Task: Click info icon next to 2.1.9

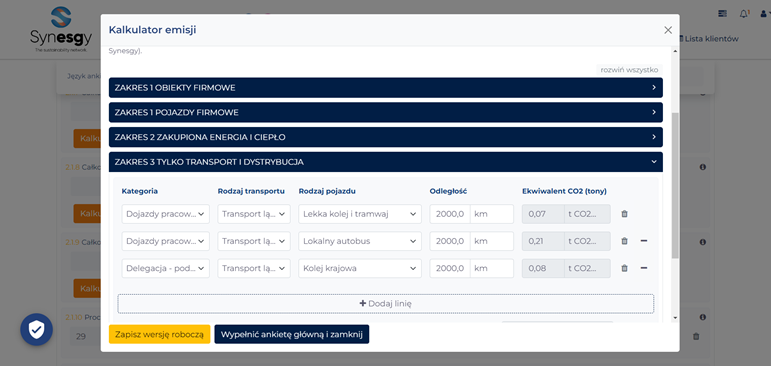Action: 703,242
